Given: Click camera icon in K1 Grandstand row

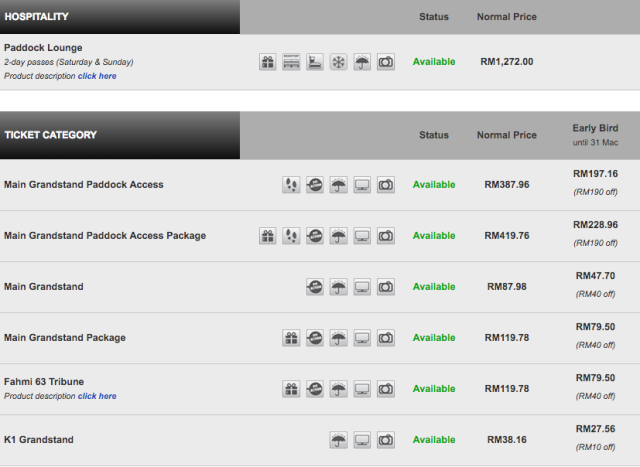Looking at the screenshot, I should 385,440.
